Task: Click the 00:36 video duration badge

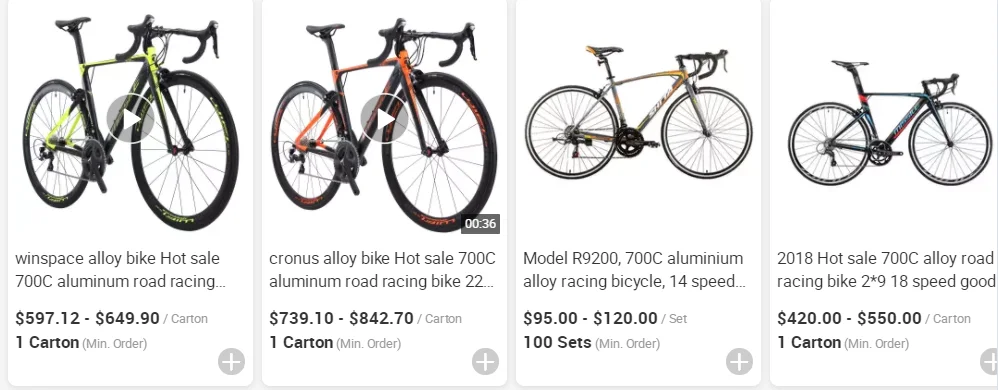Action: [x=481, y=223]
